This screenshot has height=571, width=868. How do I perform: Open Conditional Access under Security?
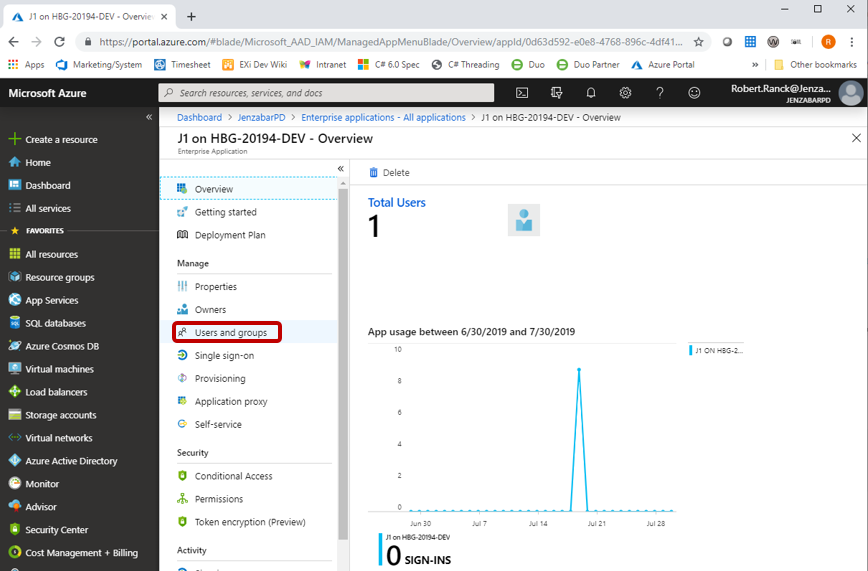pyautogui.click(x=233, y=476)
